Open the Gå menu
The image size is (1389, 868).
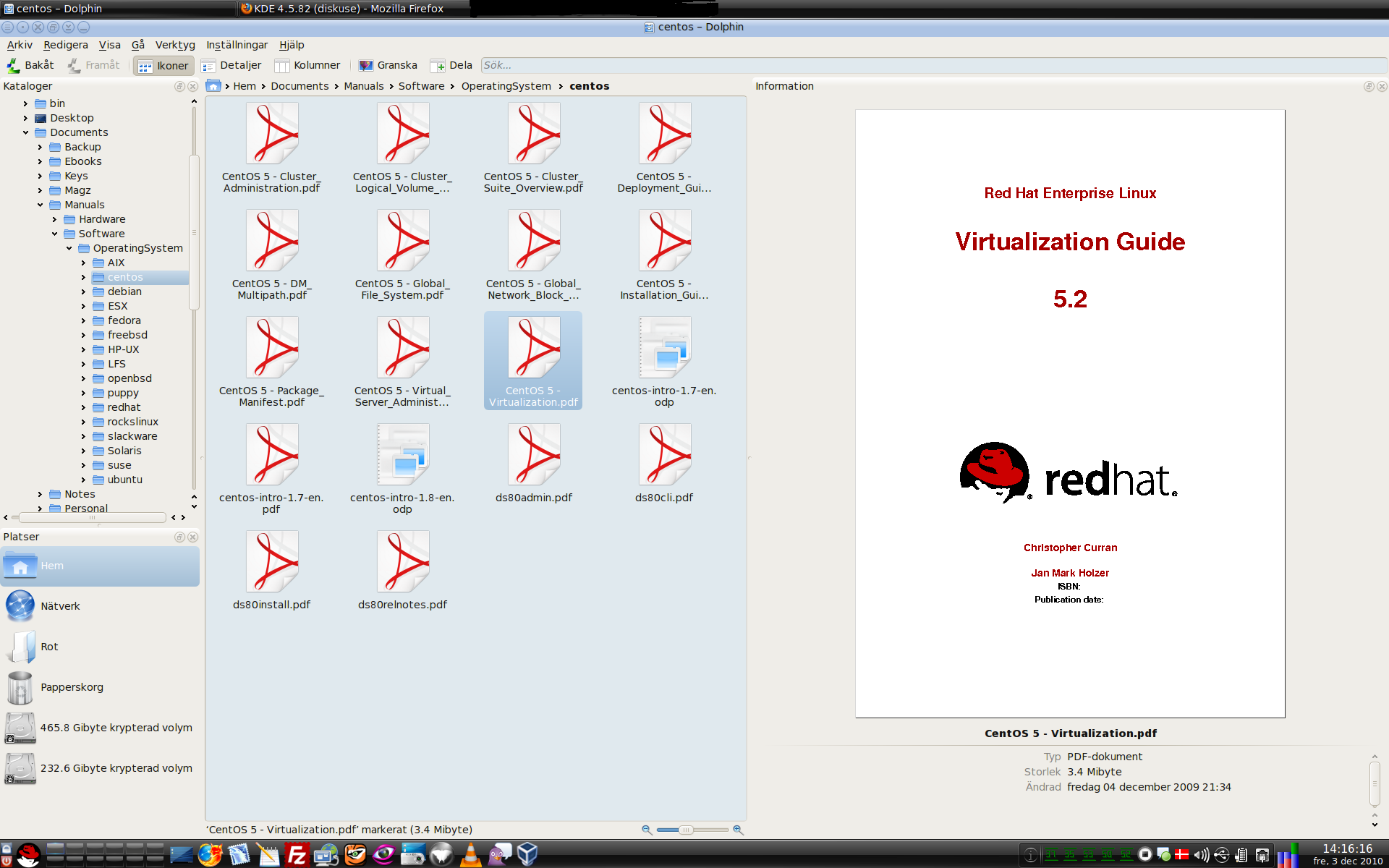click(138, 45)
